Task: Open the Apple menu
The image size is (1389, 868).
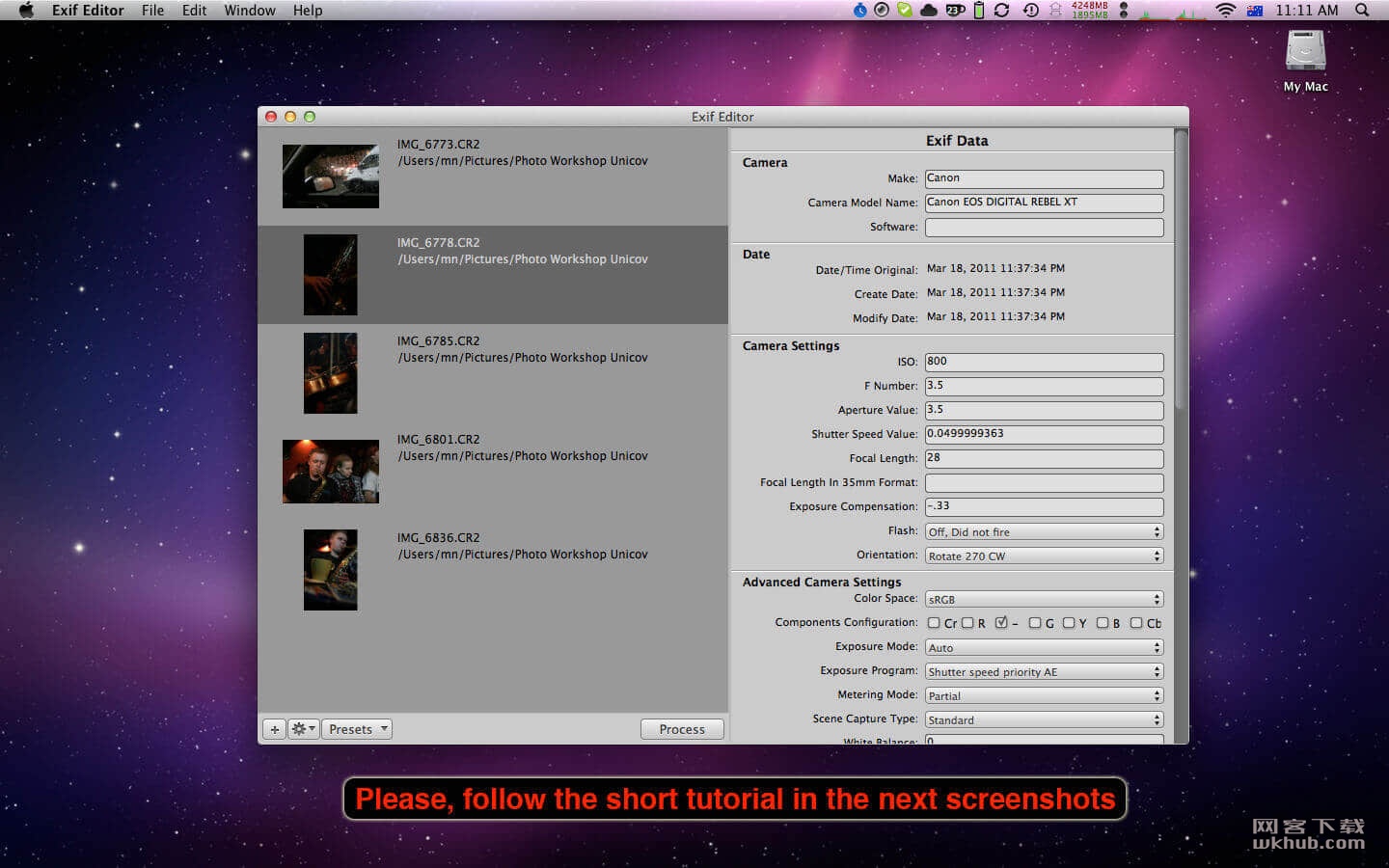Action: click(x=26, y=11)
